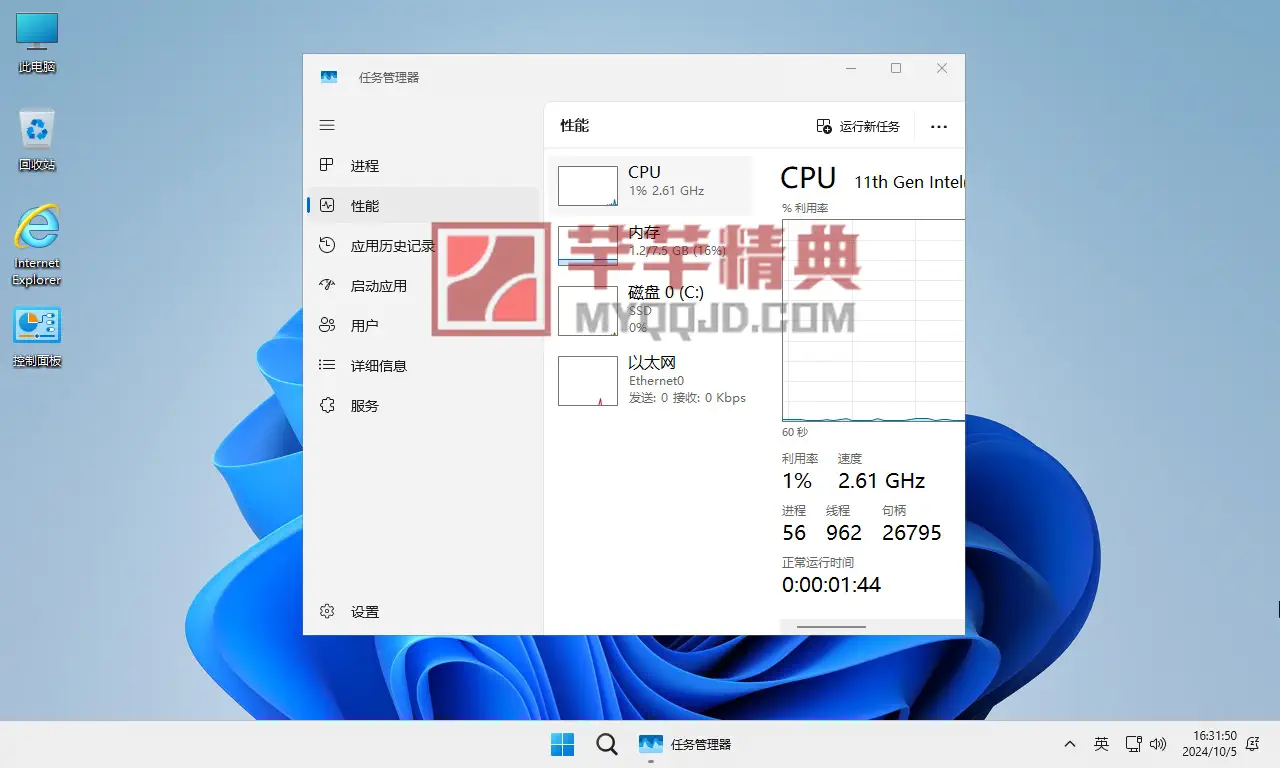
Task: Select the Disk 0 (C:) entry
Action: 650,309
